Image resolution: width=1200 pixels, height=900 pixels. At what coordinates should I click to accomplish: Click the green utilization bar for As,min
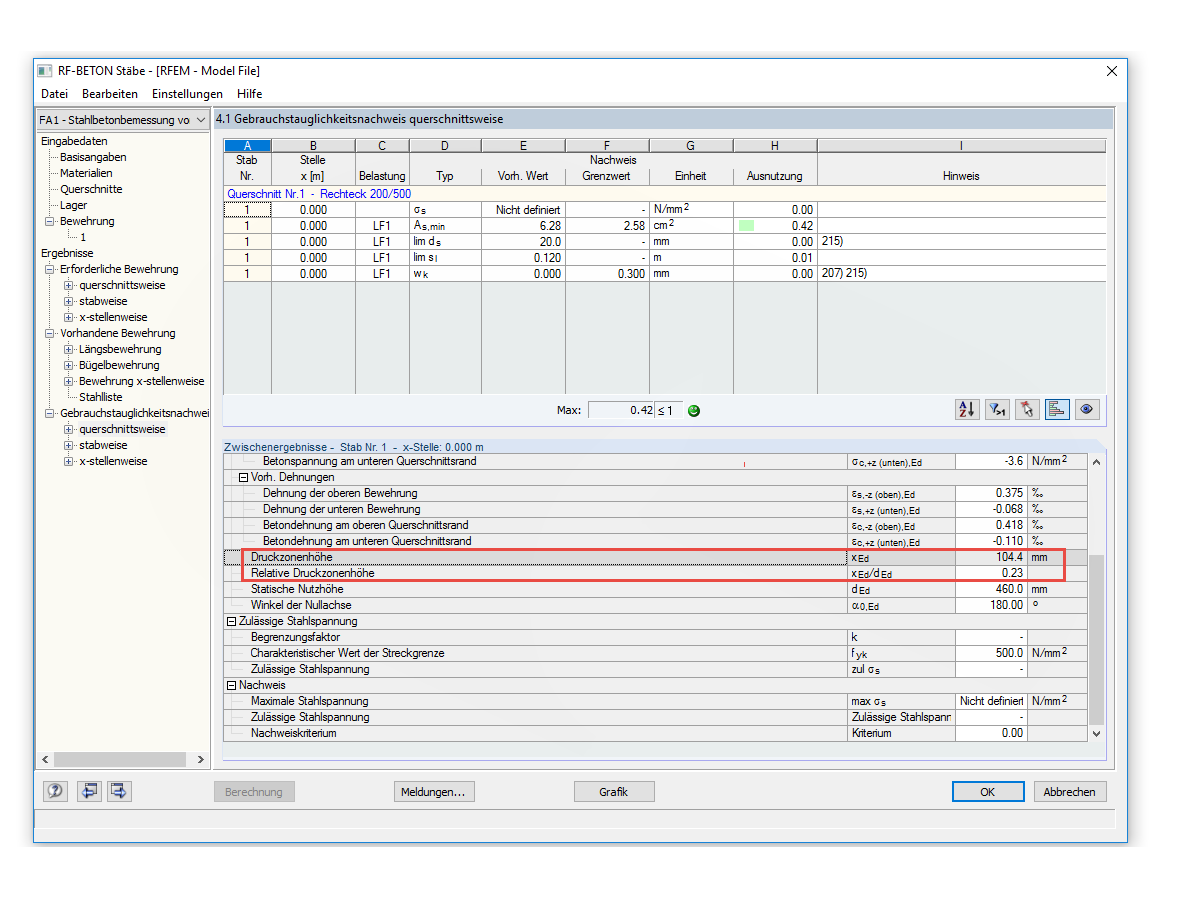[x=746, y=226]
